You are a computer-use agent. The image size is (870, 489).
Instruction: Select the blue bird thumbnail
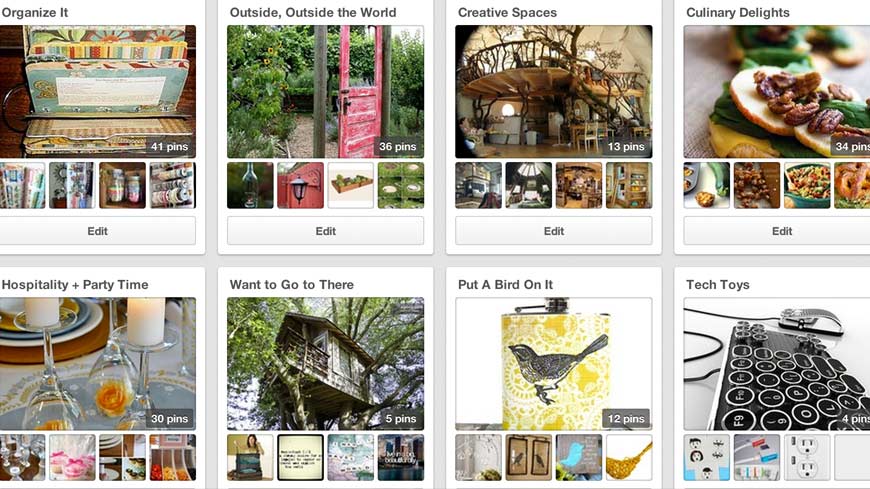579,457
